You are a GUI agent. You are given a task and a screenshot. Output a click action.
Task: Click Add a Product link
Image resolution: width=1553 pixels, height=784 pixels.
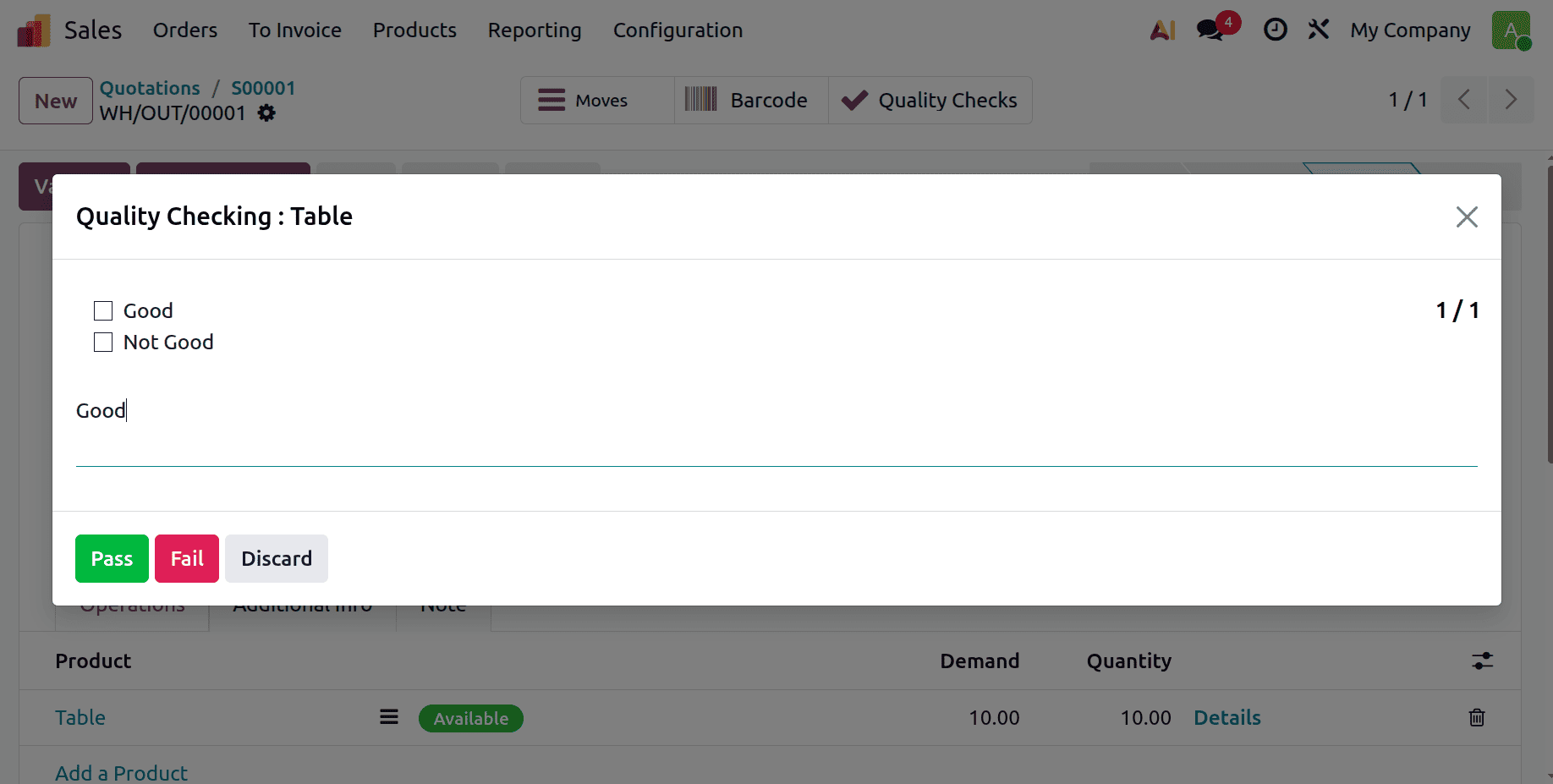122,773
